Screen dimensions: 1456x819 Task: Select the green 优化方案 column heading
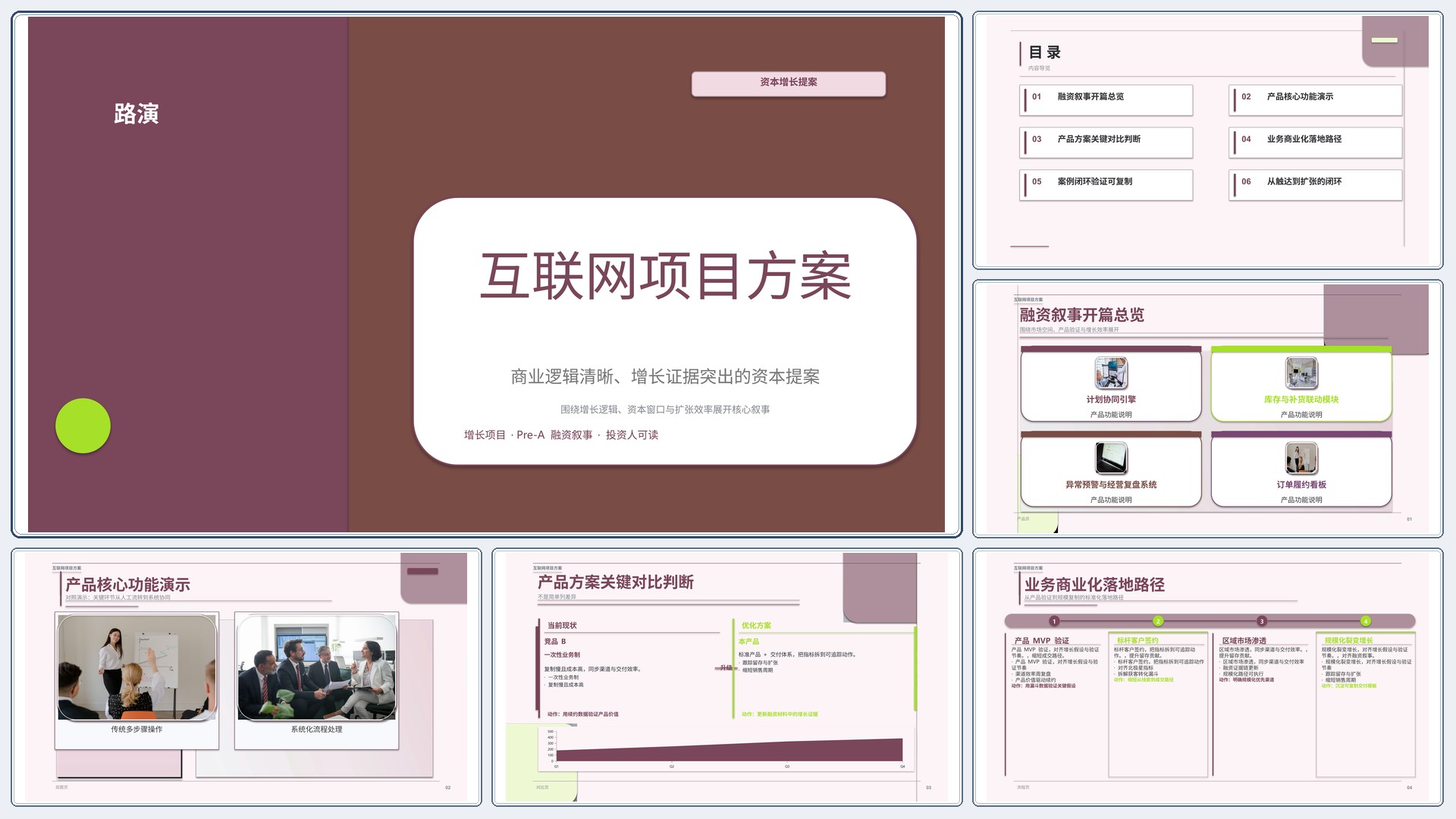[756, 626]
